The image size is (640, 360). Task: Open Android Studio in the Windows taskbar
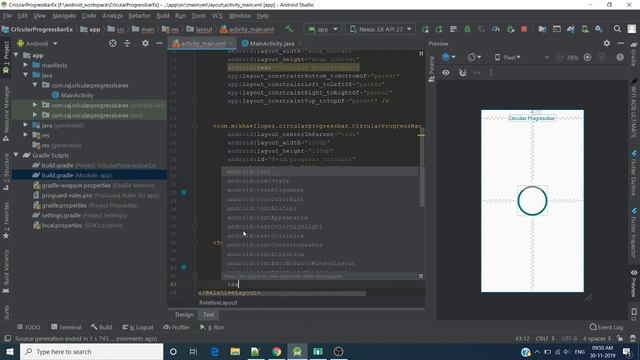pos(297,351)
